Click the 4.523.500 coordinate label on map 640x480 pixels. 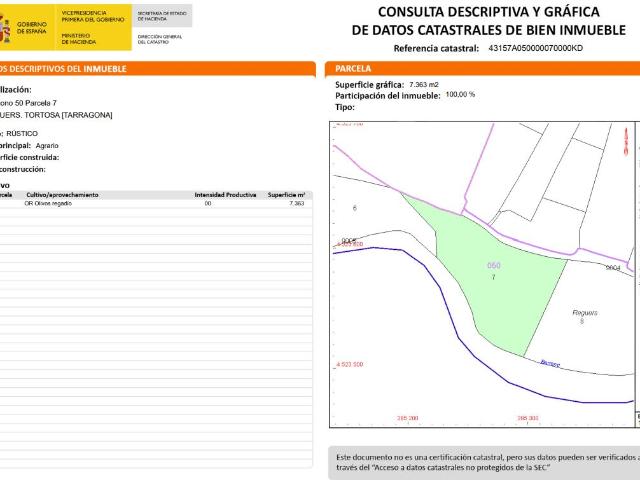350,365
